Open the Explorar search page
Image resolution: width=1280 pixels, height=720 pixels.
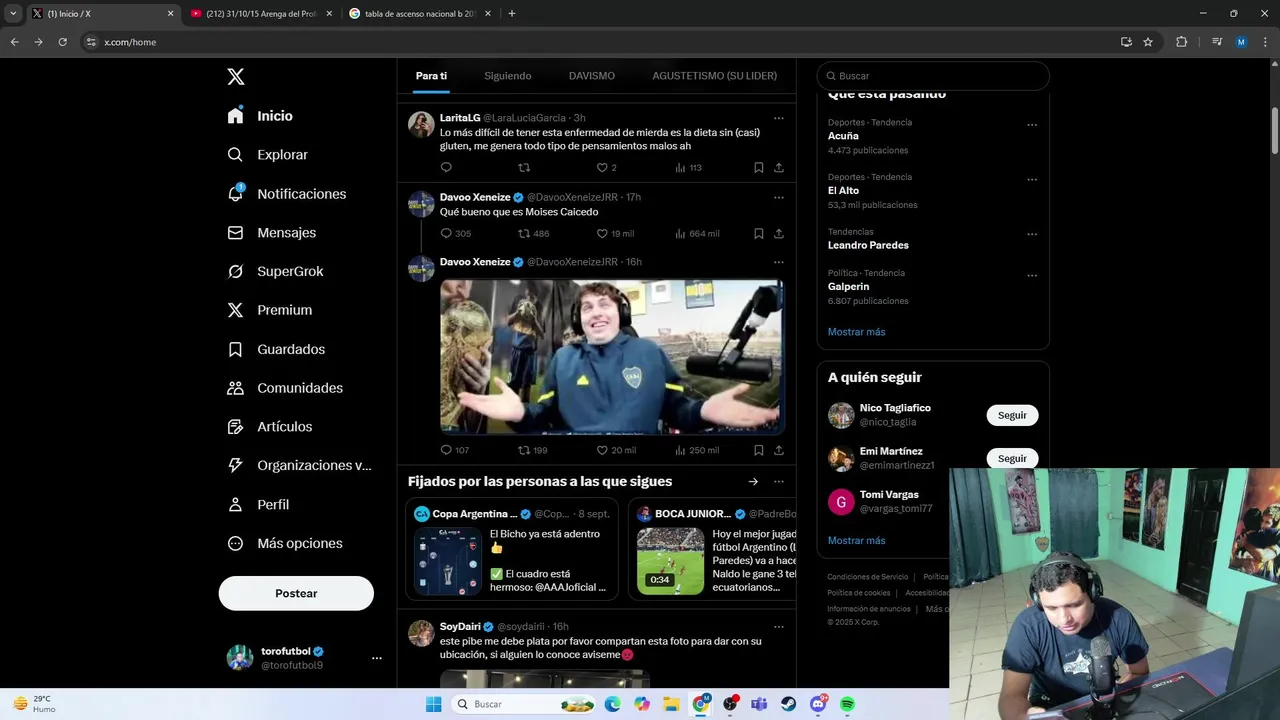click(x=267, y=155)
